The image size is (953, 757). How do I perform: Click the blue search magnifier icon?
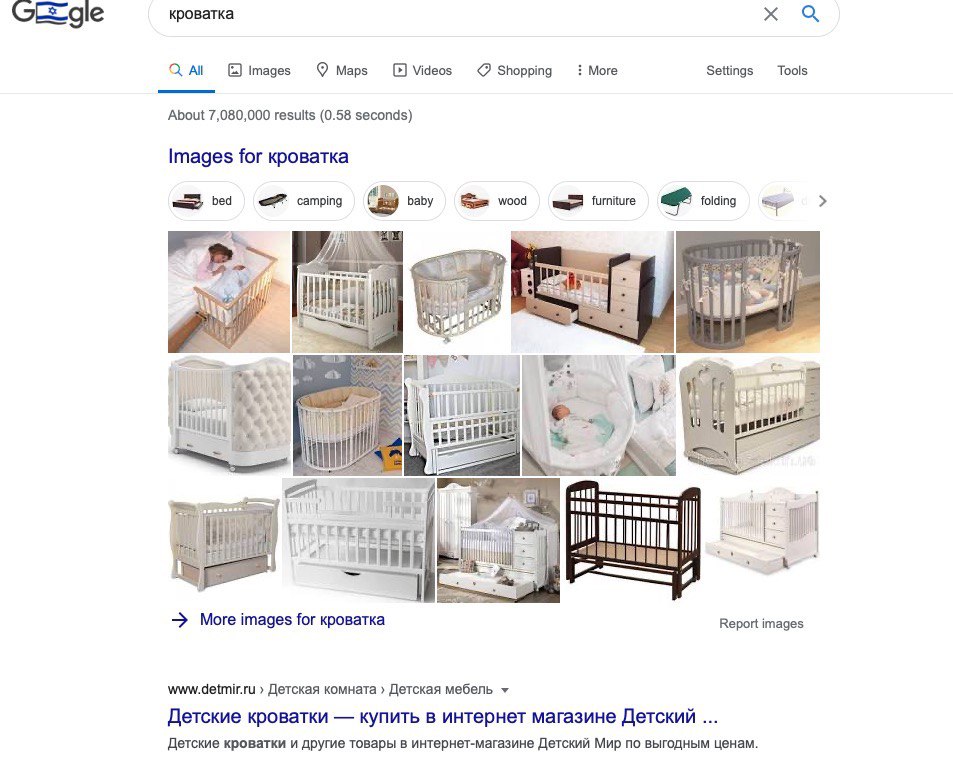coord(810,13)
